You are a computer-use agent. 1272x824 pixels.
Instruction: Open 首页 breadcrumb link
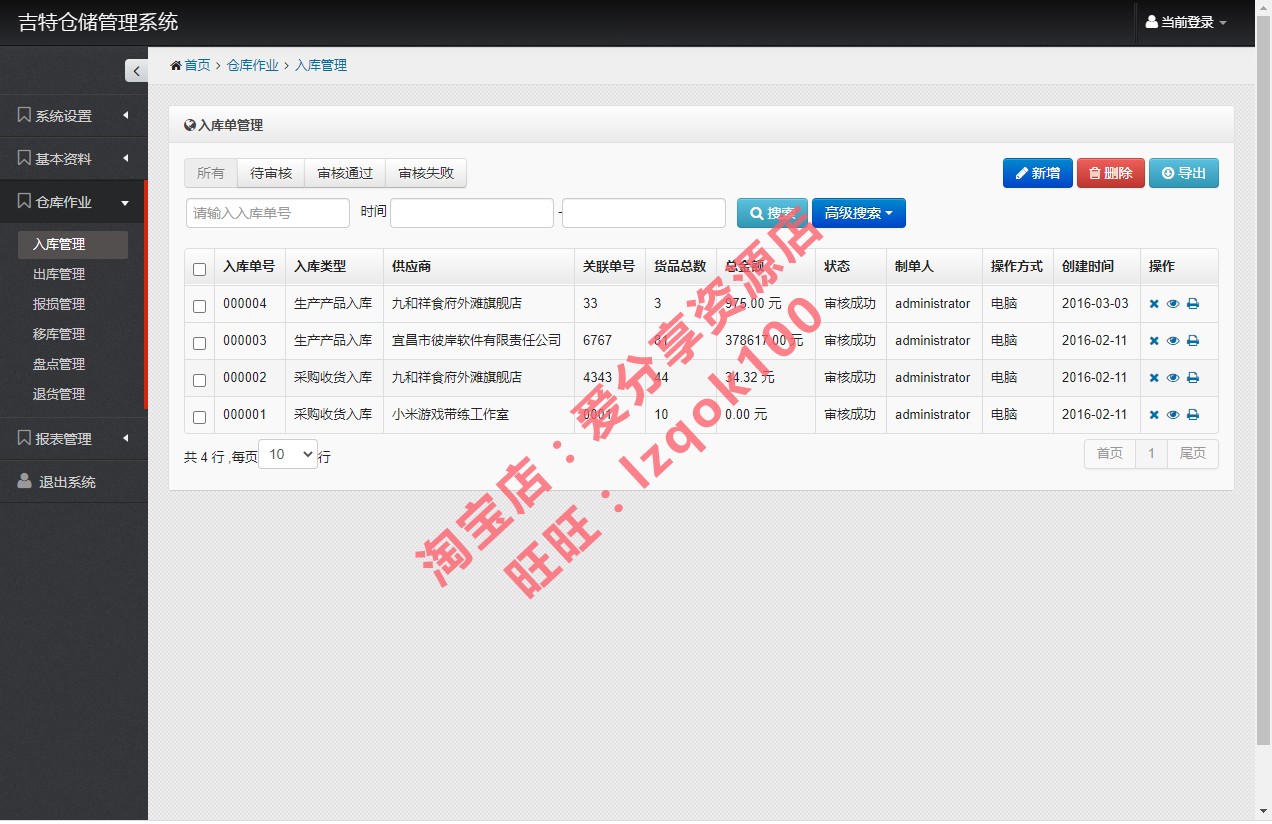pyautogui.click(x=197, y=65)
